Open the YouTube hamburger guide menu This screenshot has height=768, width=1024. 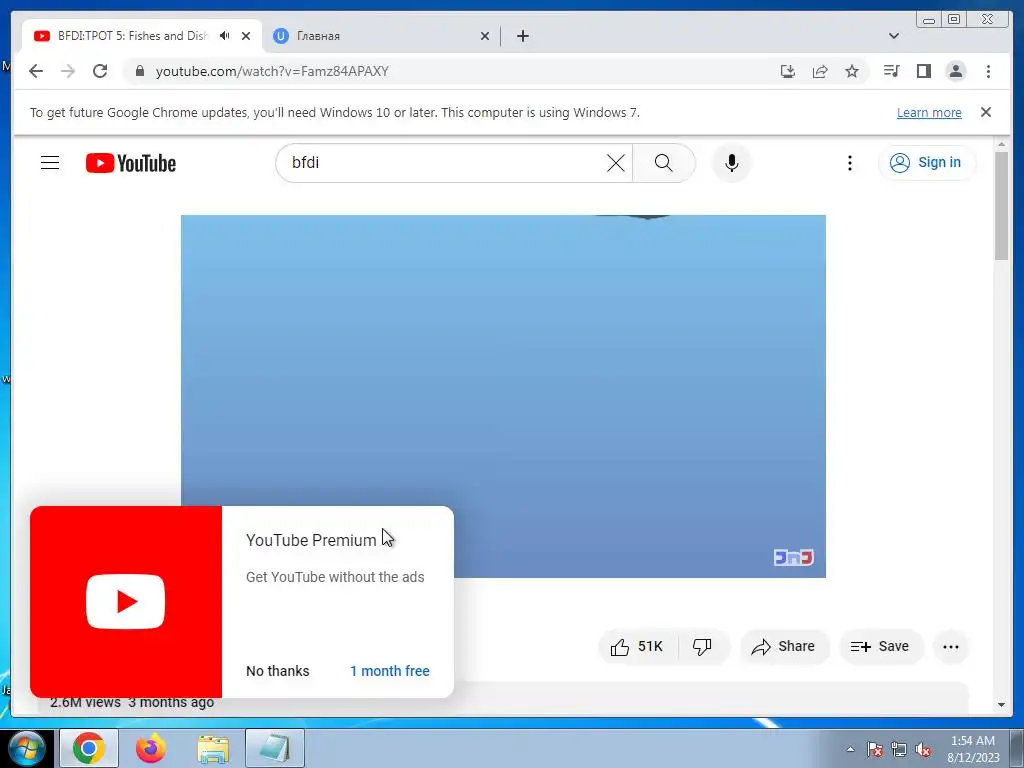(x=50, y=163)
